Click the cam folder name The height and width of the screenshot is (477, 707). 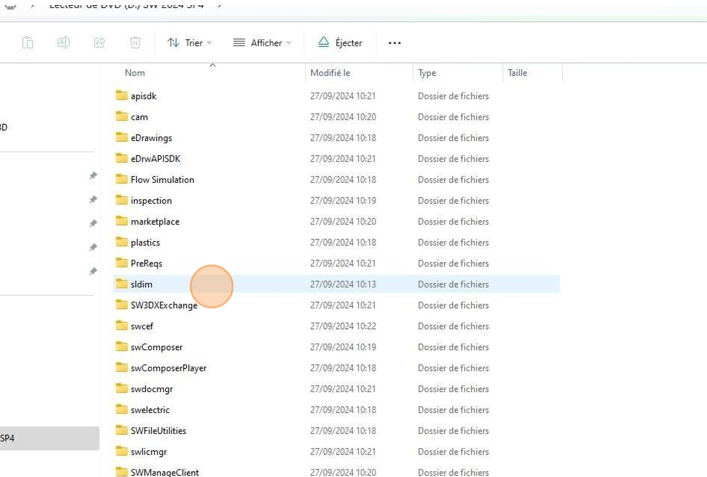coord(139,117)
